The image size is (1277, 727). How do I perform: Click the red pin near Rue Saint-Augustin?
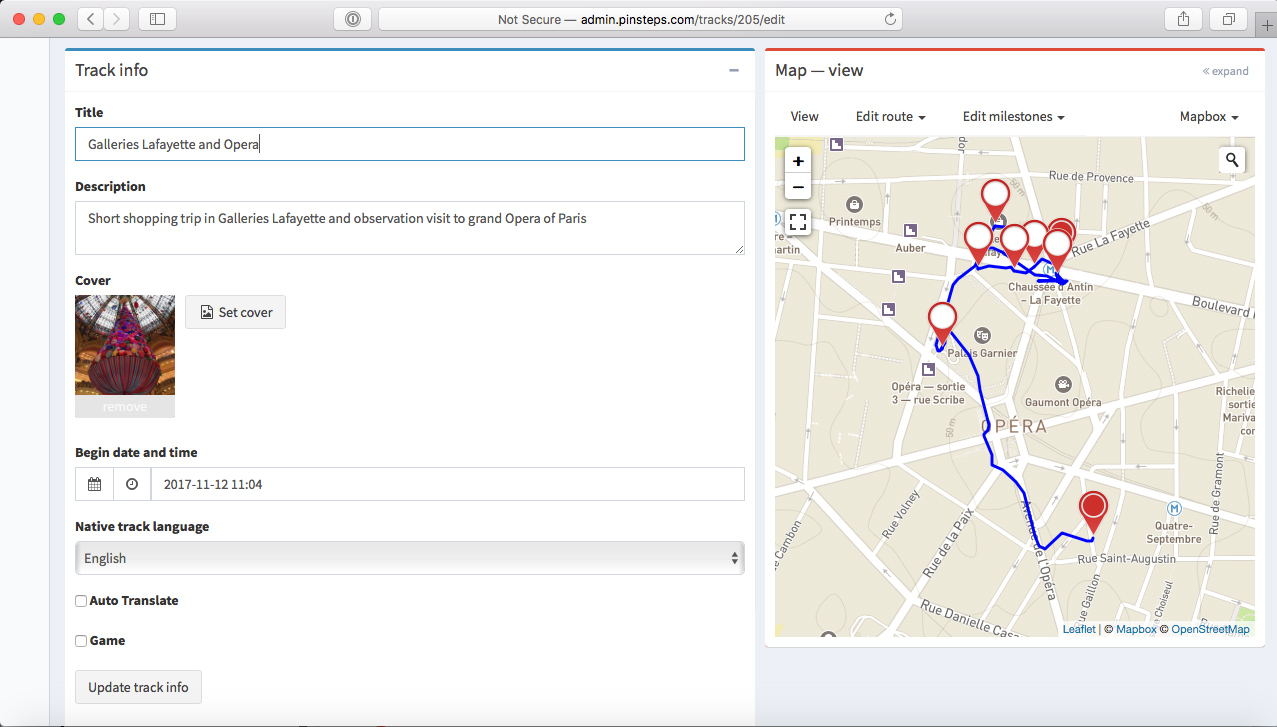(x=1094, y=513)
